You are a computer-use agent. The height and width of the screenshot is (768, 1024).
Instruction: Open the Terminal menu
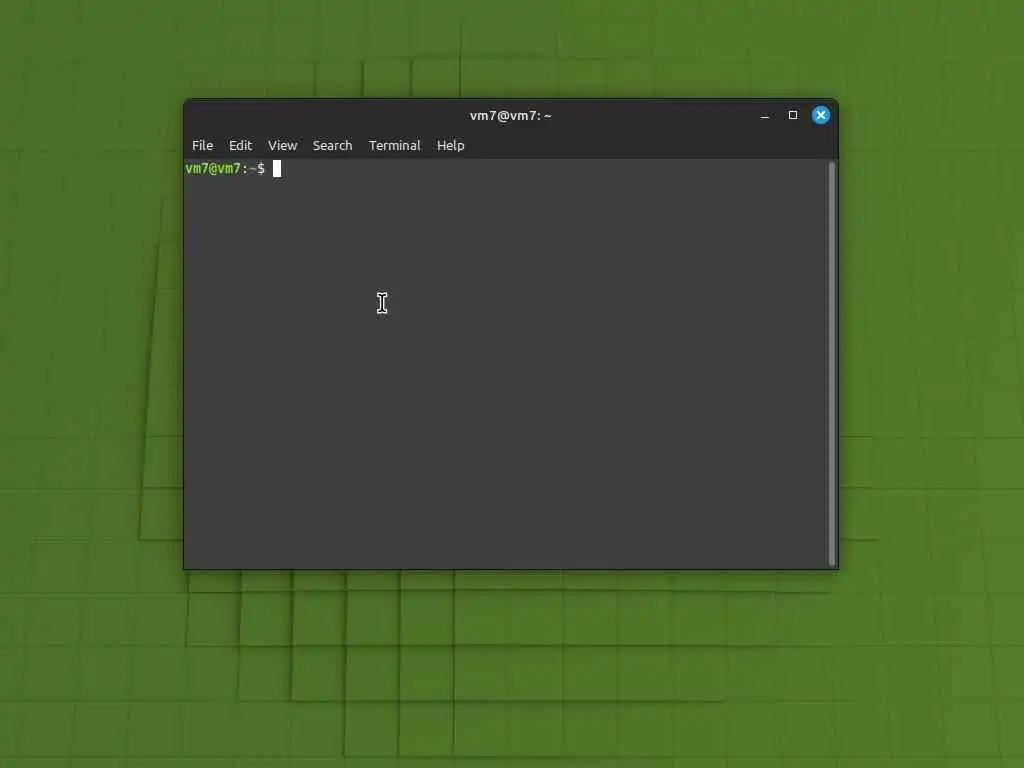[394, 145]
